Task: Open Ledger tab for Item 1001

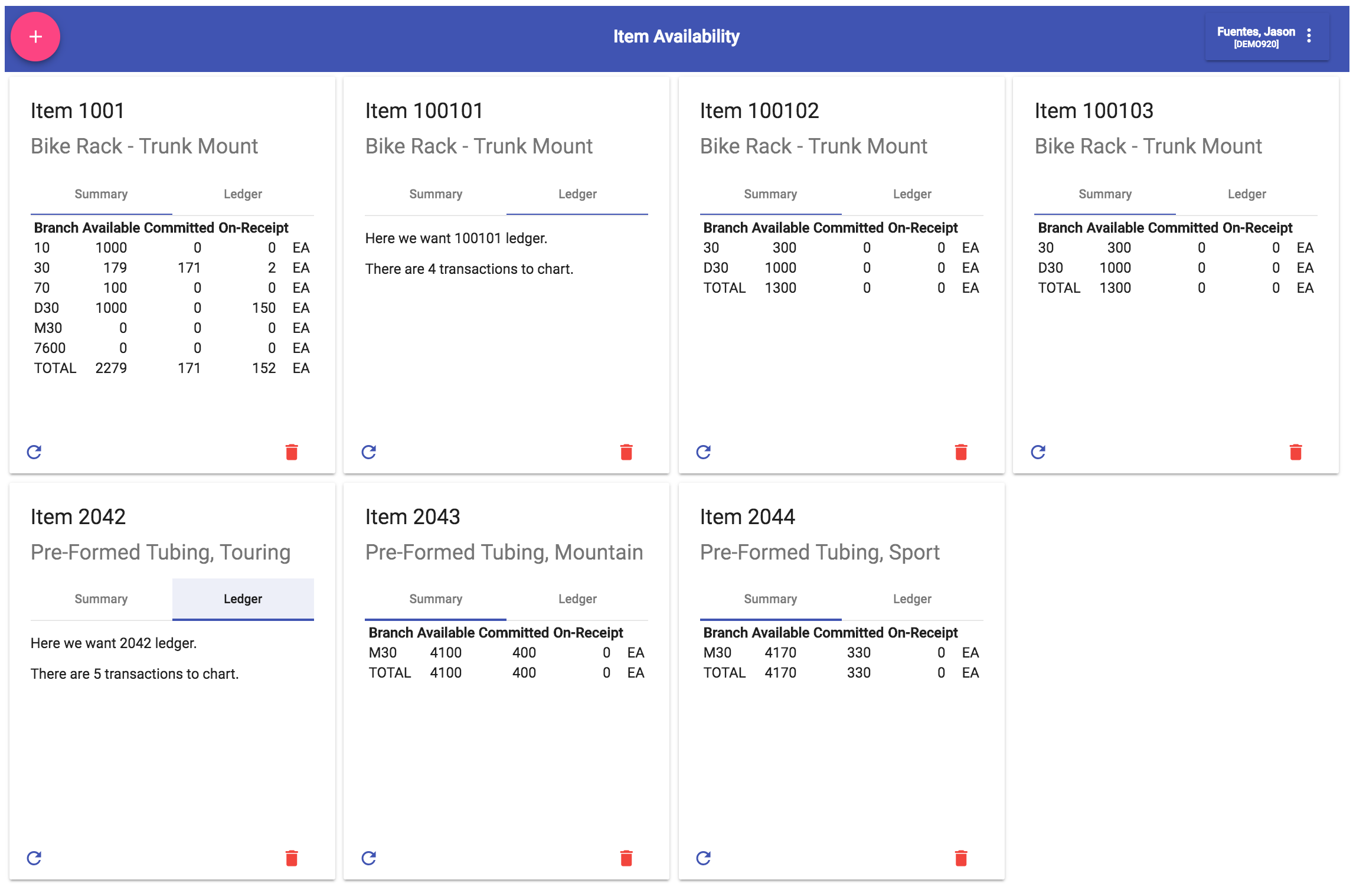Action: pos(243,194)
